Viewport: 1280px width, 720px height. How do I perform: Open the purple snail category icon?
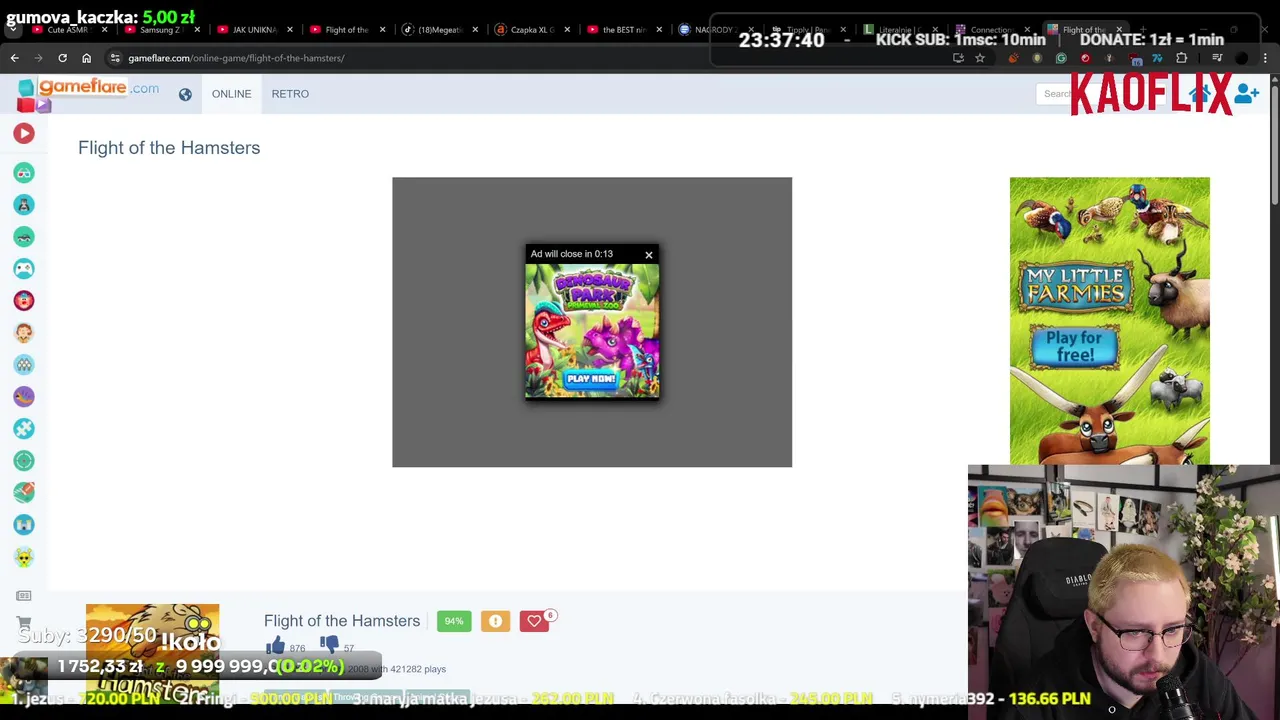coord(24,397)
